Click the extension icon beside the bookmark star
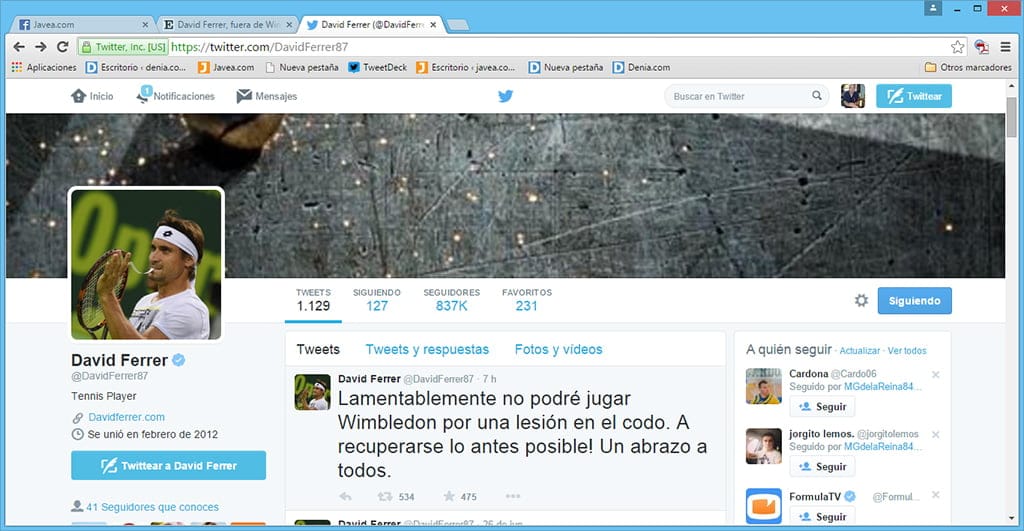Image resolution: width=1024 pixels, height=531 pixels. 981,47
